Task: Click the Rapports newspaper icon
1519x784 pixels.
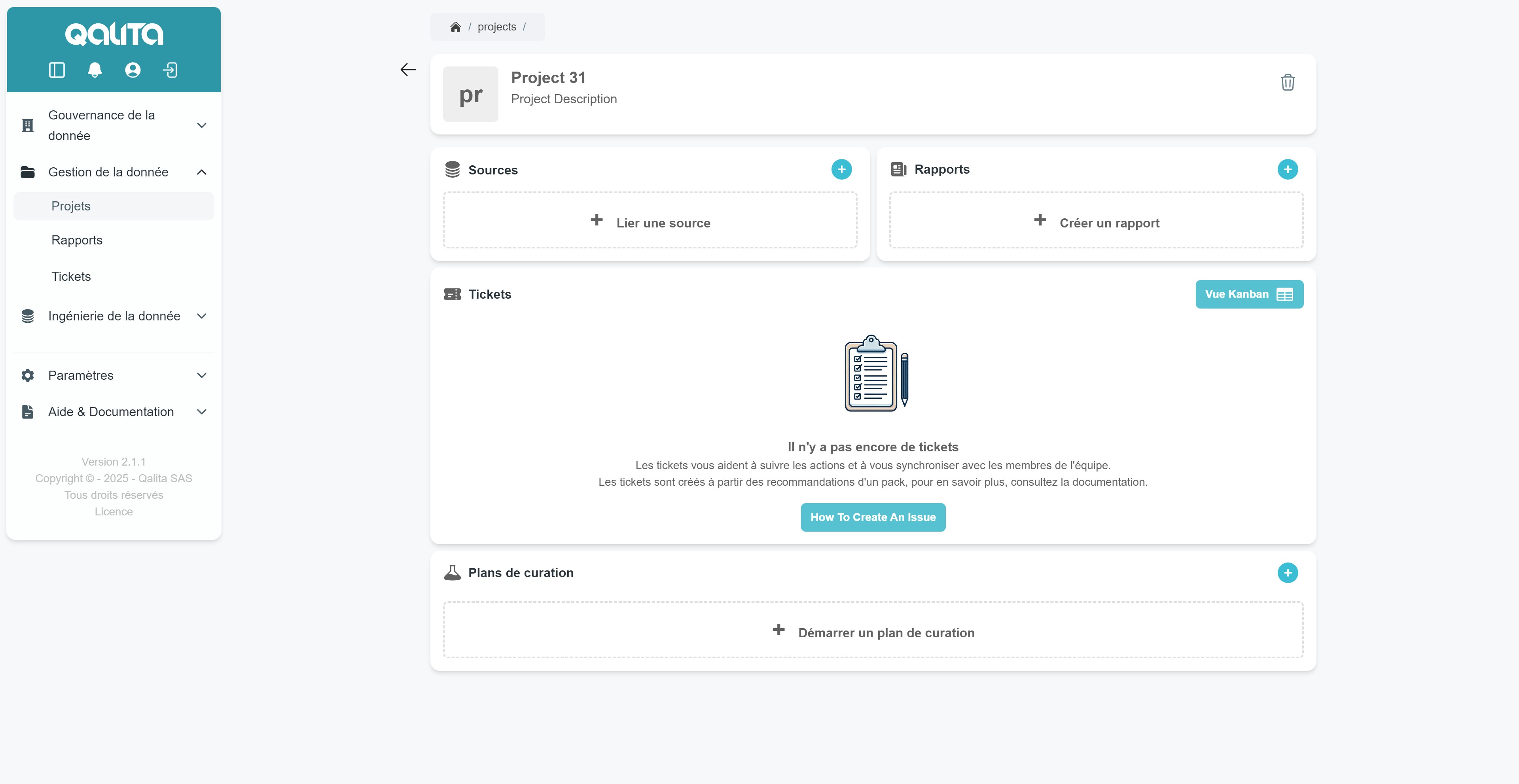Action: coord(898,170)
